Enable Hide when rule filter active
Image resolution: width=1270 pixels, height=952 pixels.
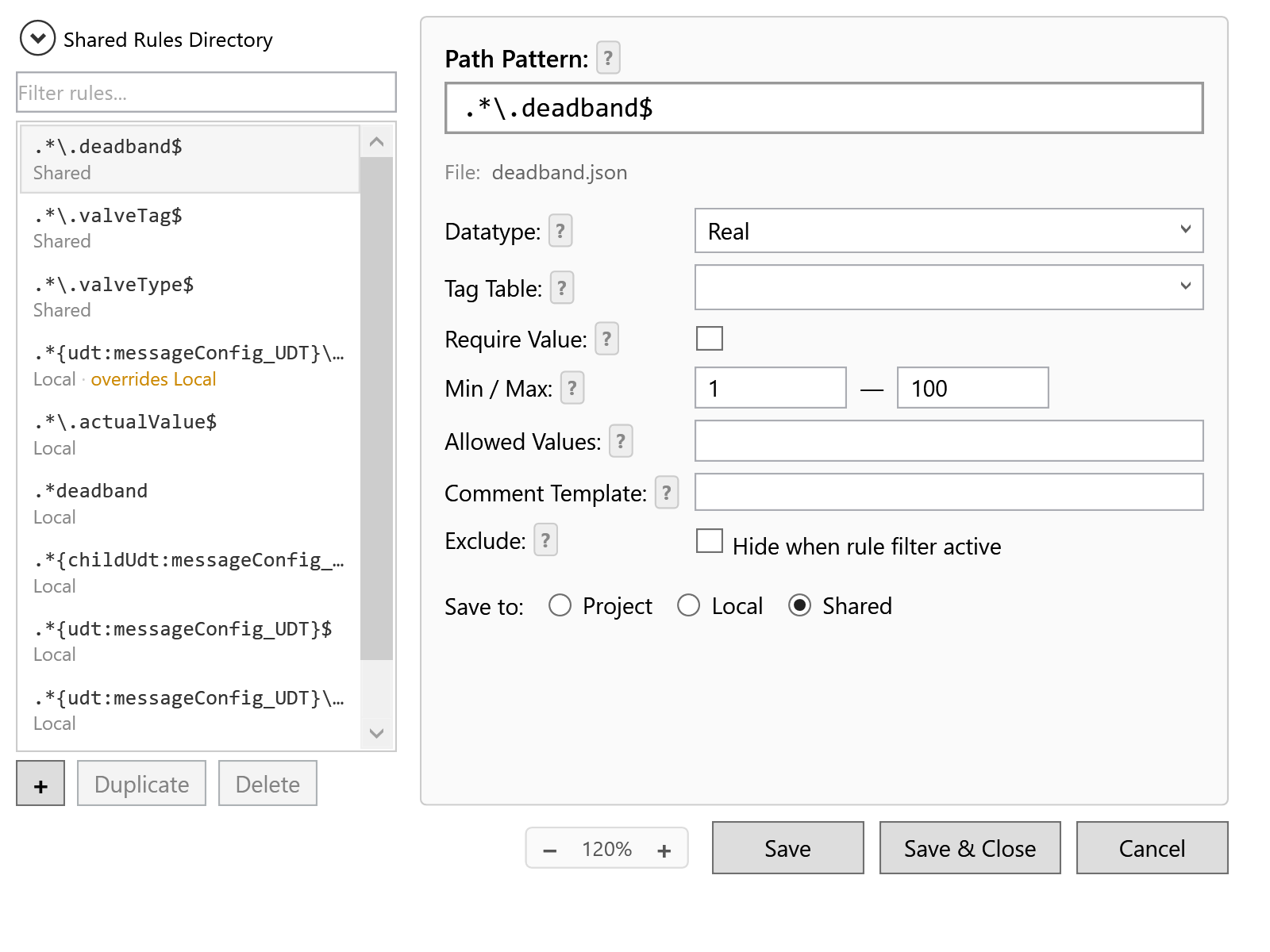pos(710,541)
